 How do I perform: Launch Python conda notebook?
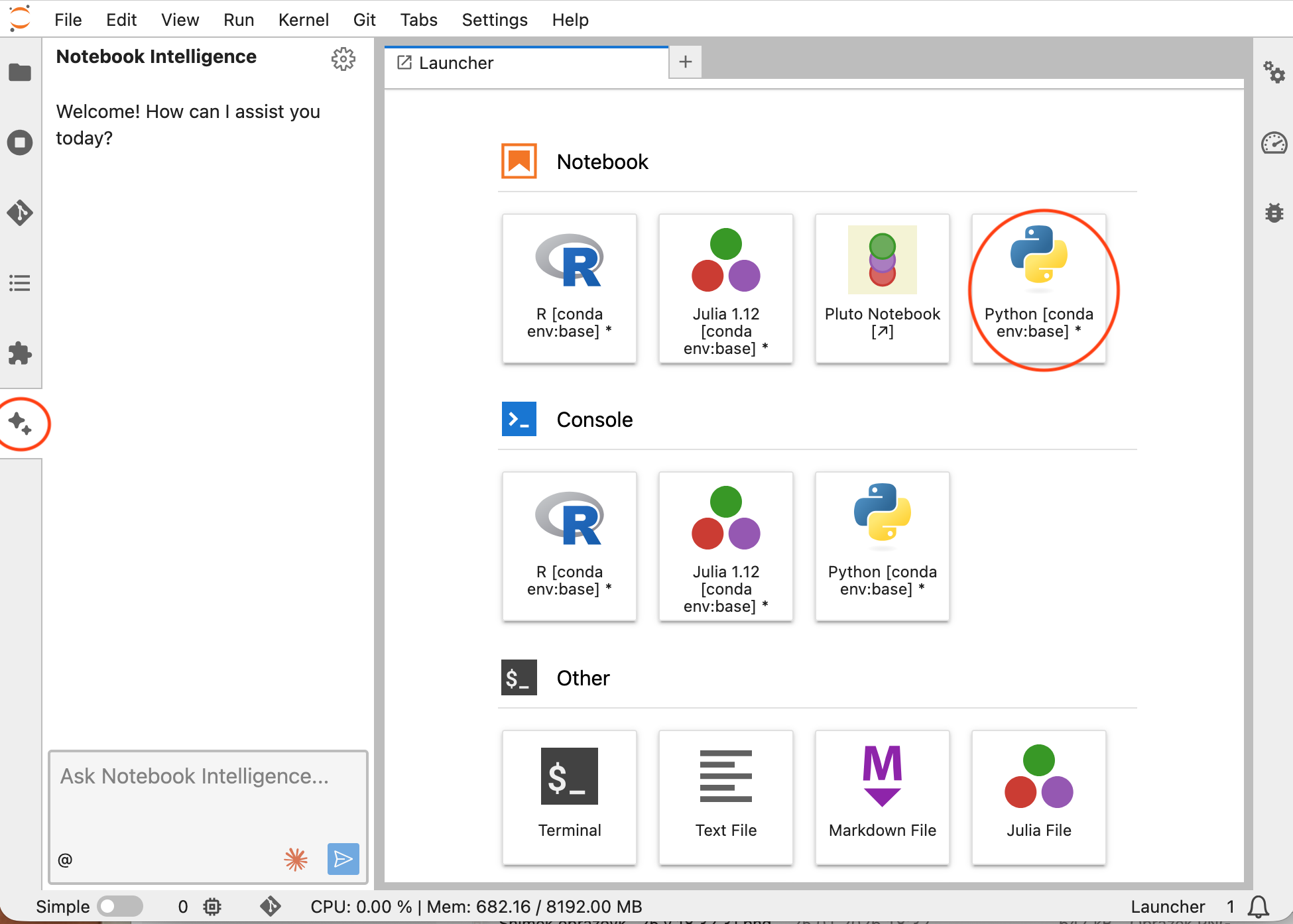pyautogui.click(x=1038, y=288)
